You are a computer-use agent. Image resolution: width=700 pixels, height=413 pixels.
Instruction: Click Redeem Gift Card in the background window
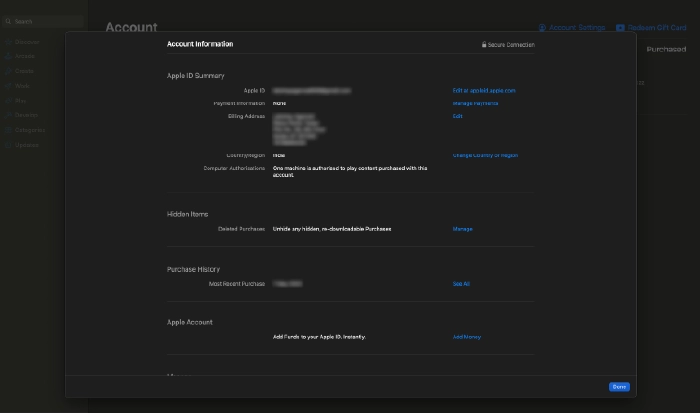point(657,28)
